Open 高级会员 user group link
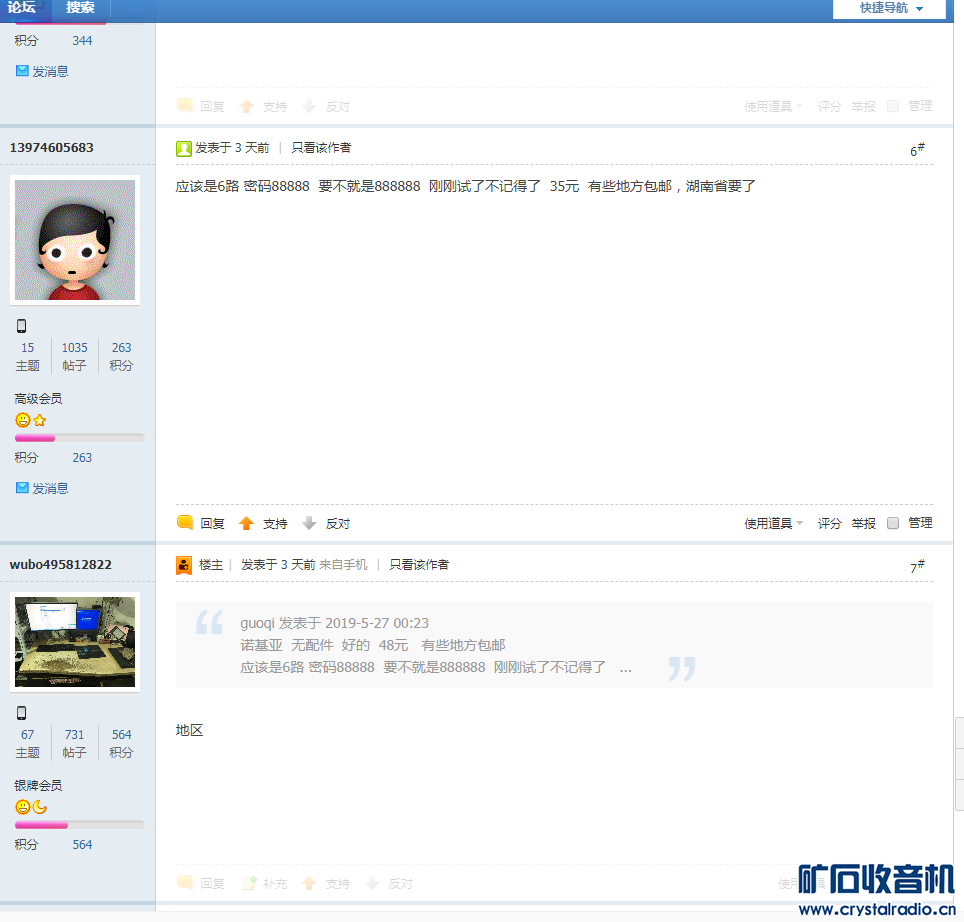Screen dimensions: 964x922 [x=38, y=398]
